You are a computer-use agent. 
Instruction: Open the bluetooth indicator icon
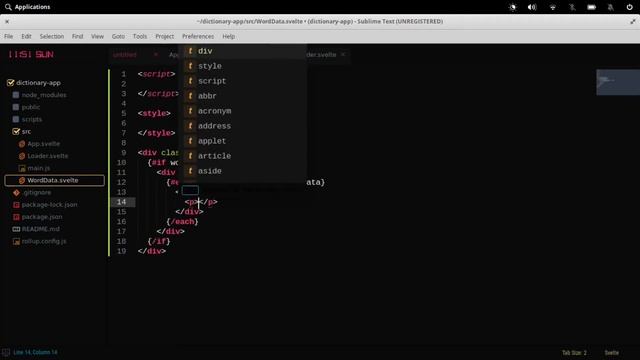click(572, 7)
